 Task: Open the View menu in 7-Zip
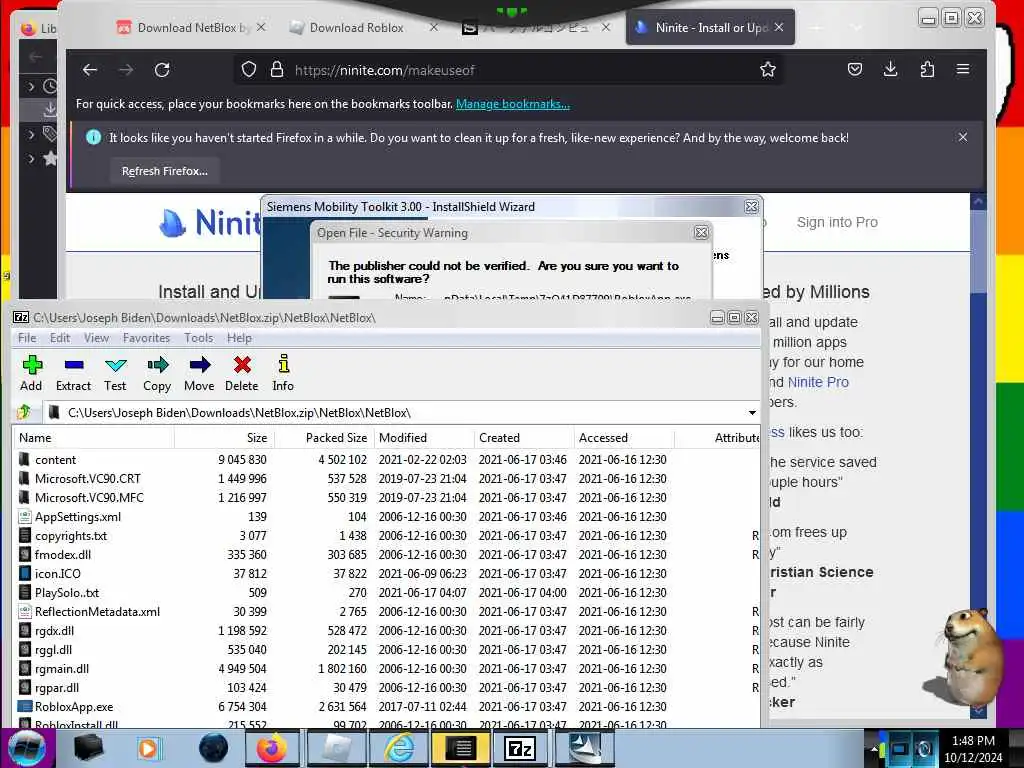[96, 338]
